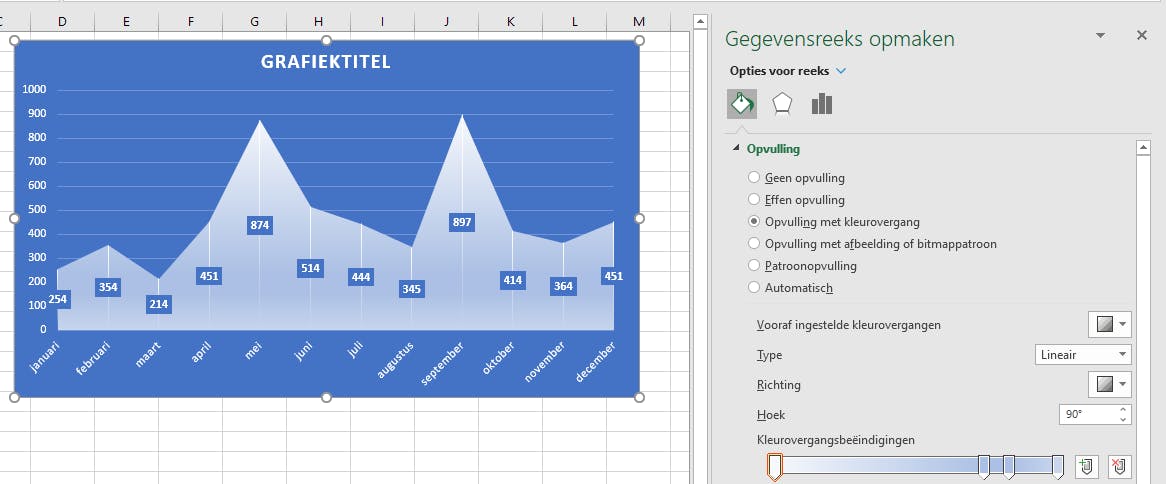Click the 'januari' axis label

(x=45, y=357)
